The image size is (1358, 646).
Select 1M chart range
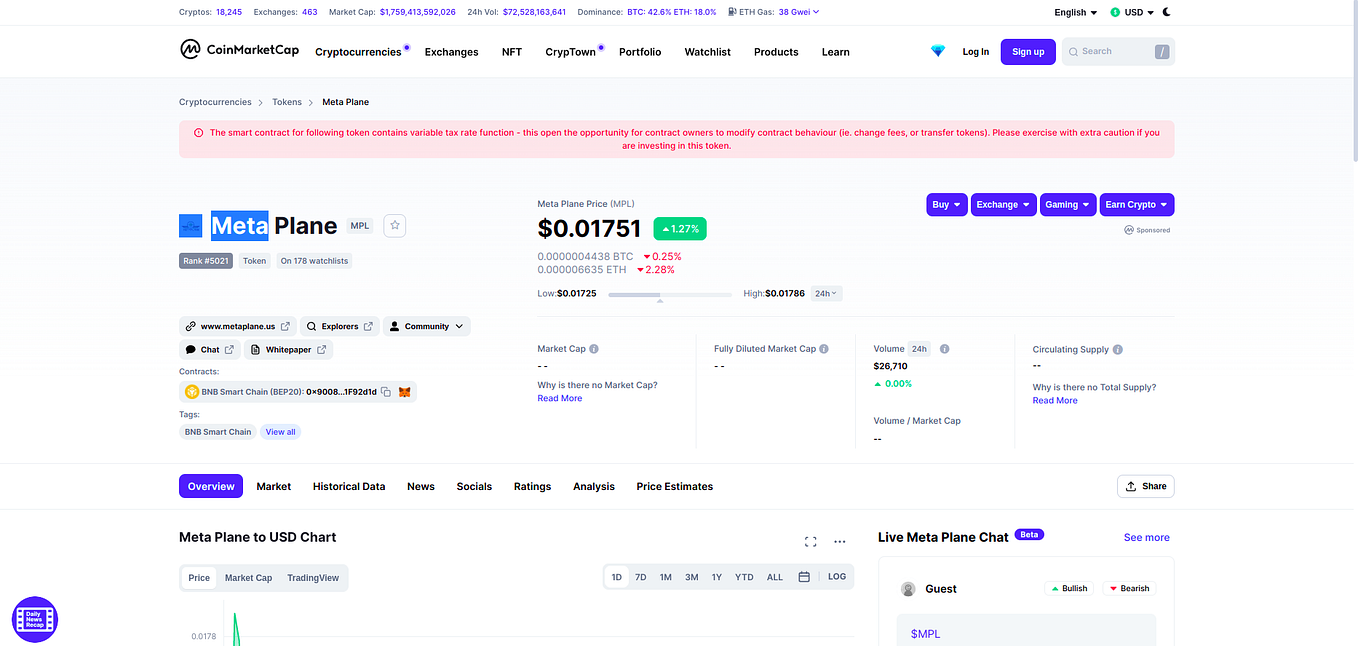tap(666, 577)
